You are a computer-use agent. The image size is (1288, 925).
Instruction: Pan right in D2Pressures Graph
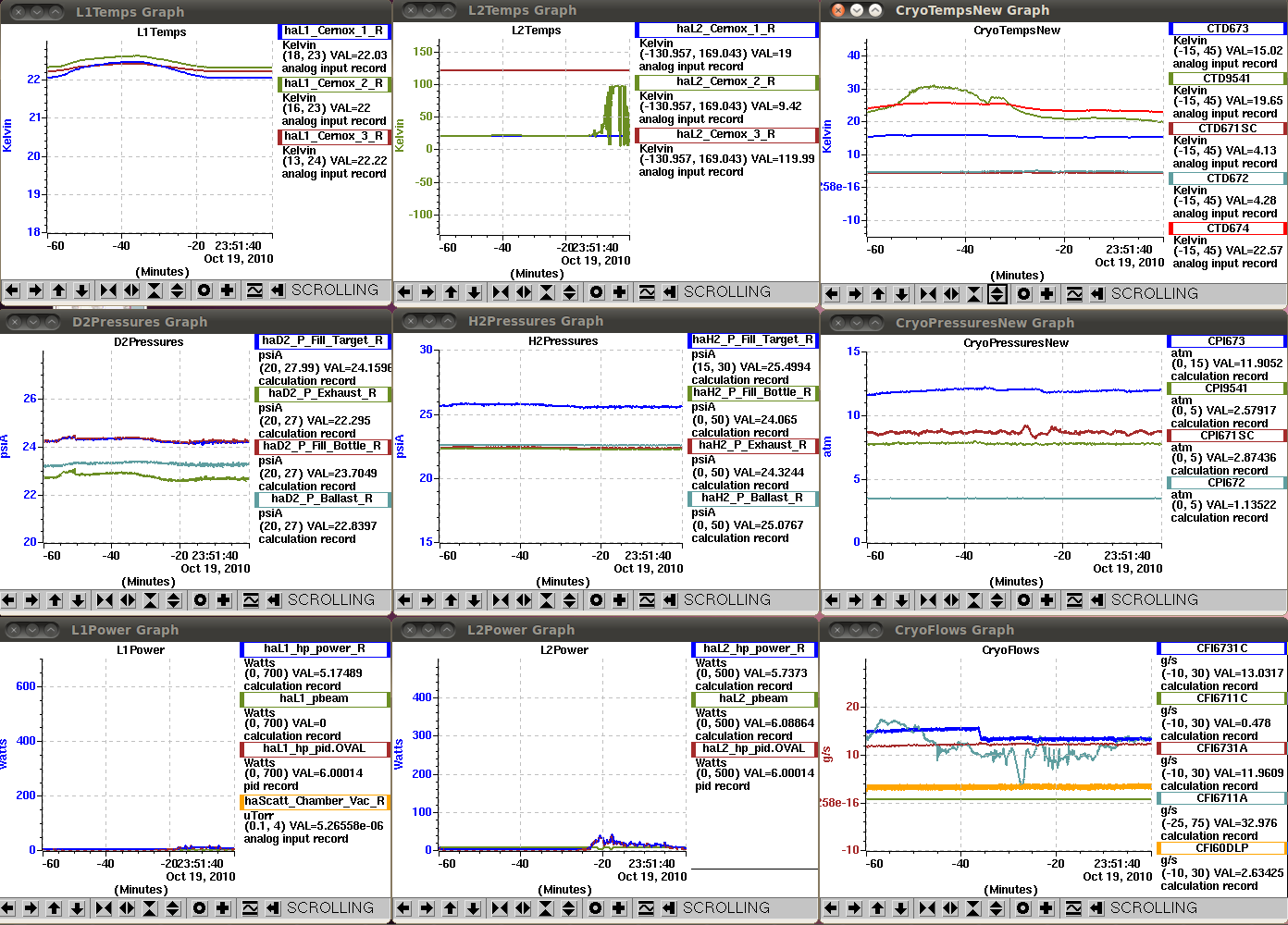(31, 600)
